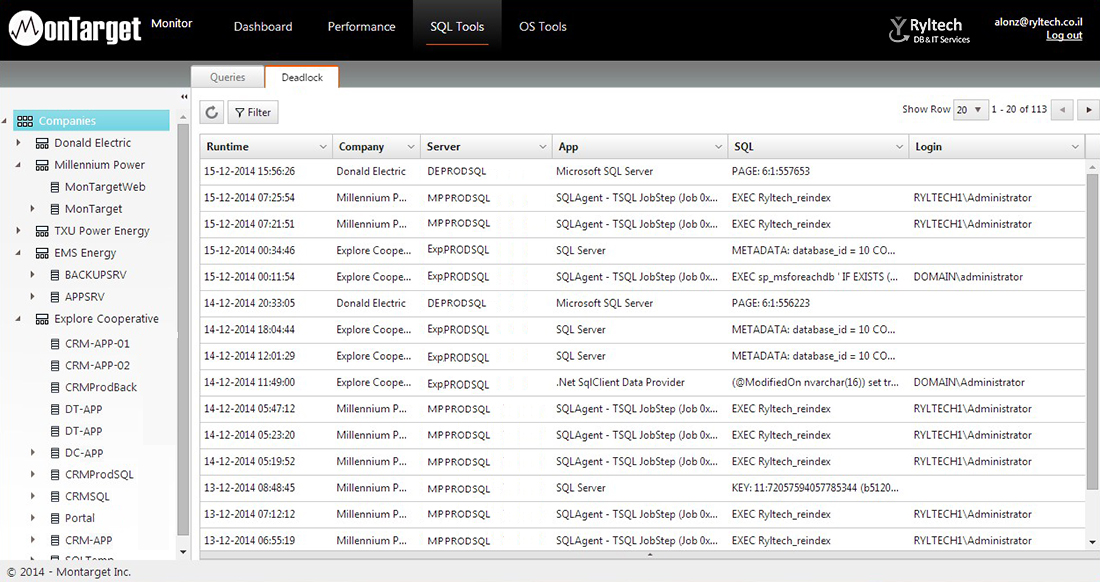This screenshot has width=1100, height=582.
Task: Click the server icon beside Portal
Action: click(55, 518)
